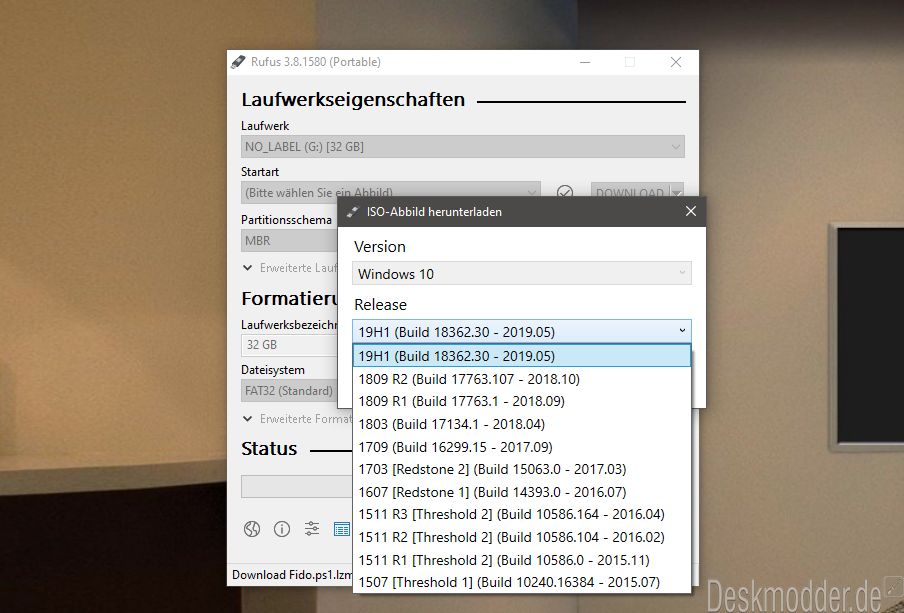Pick 1511 R1 [Threshold 2] release
The image size is (904, 613).
[x=522, y=560]
